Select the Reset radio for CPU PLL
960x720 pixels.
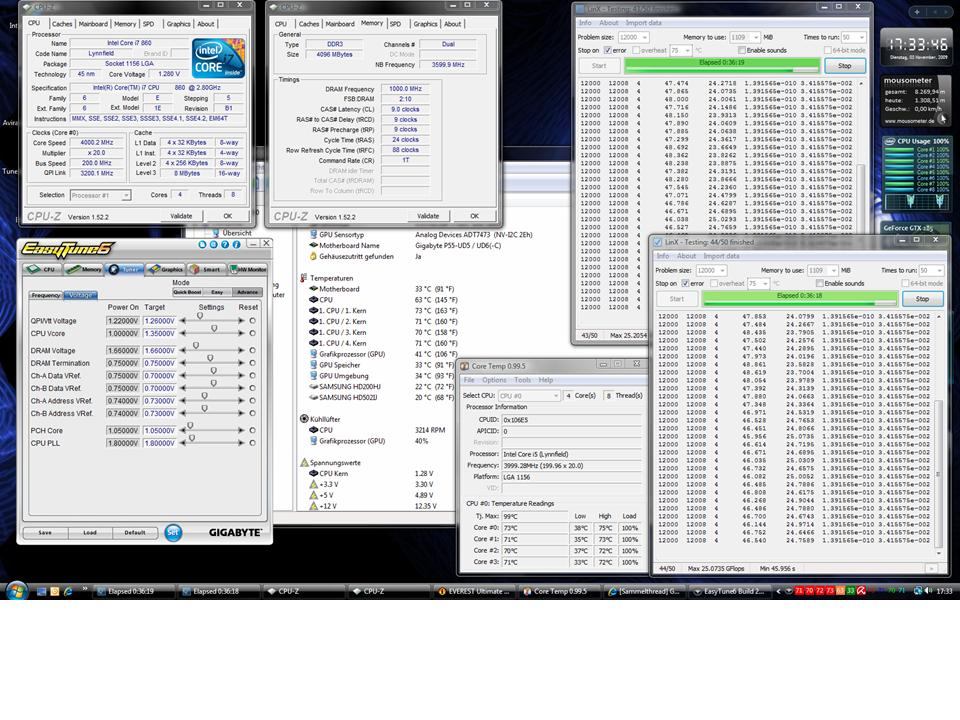point(252,443)
